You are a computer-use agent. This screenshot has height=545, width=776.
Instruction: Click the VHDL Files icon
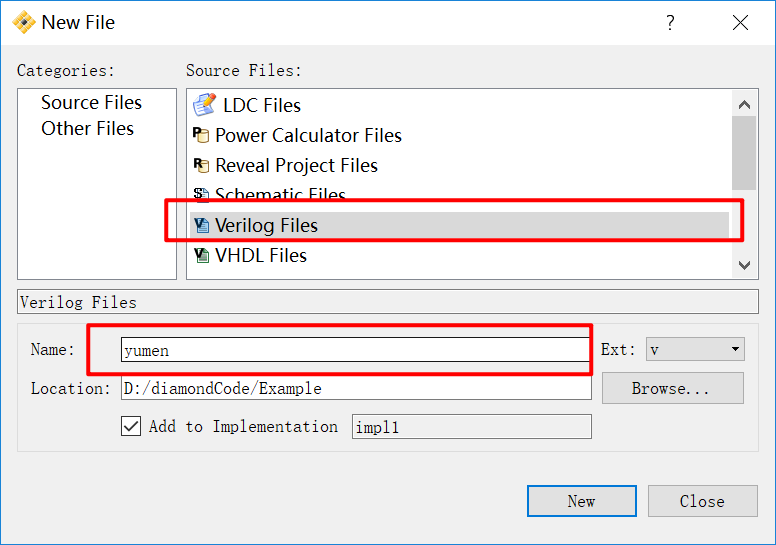[x=201, y=255]
